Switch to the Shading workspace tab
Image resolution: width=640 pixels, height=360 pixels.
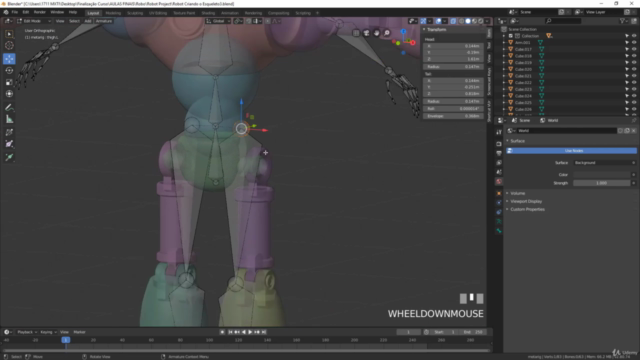click(208, 13)
